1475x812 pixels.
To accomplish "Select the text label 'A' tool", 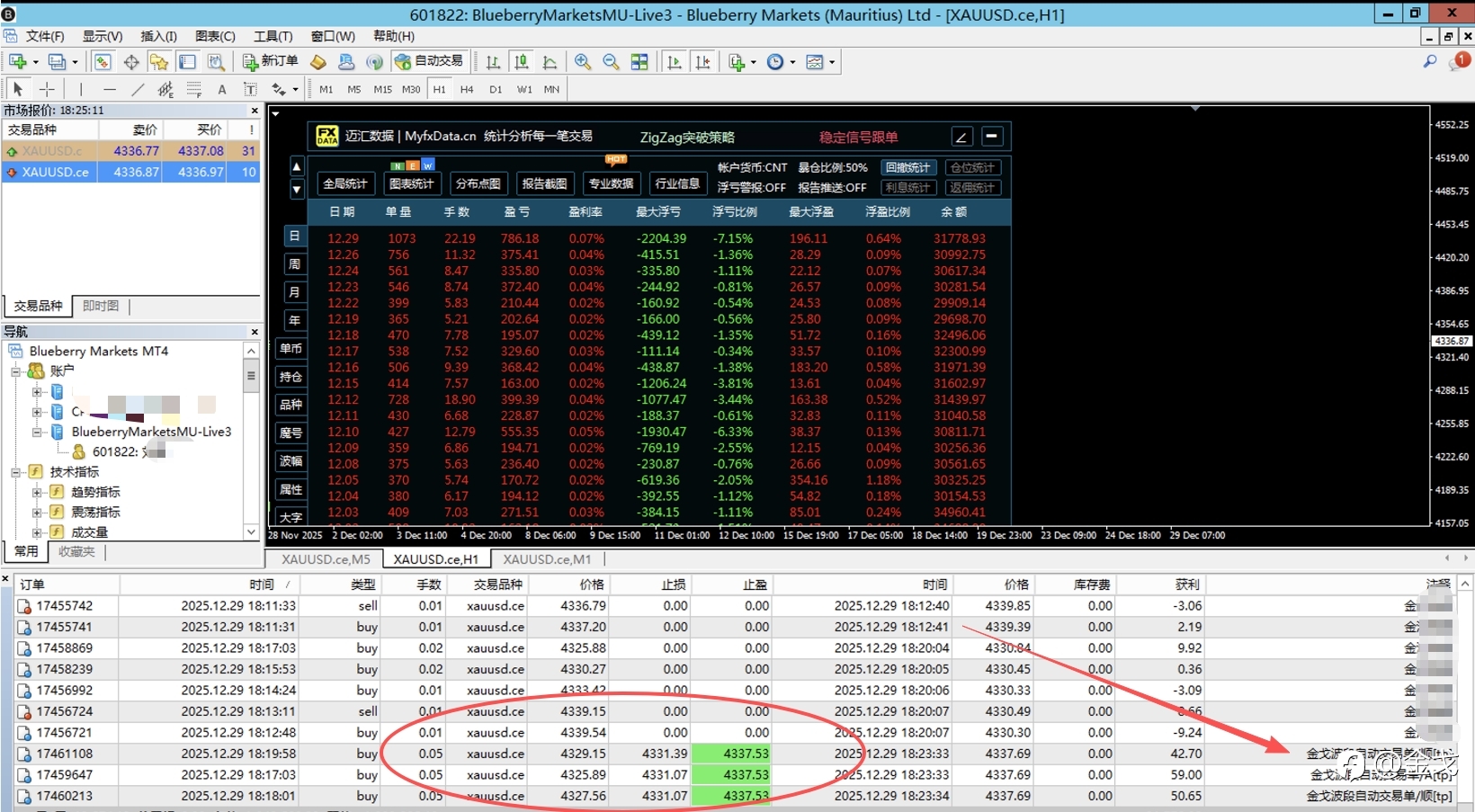I will click(x=222, y=89).
